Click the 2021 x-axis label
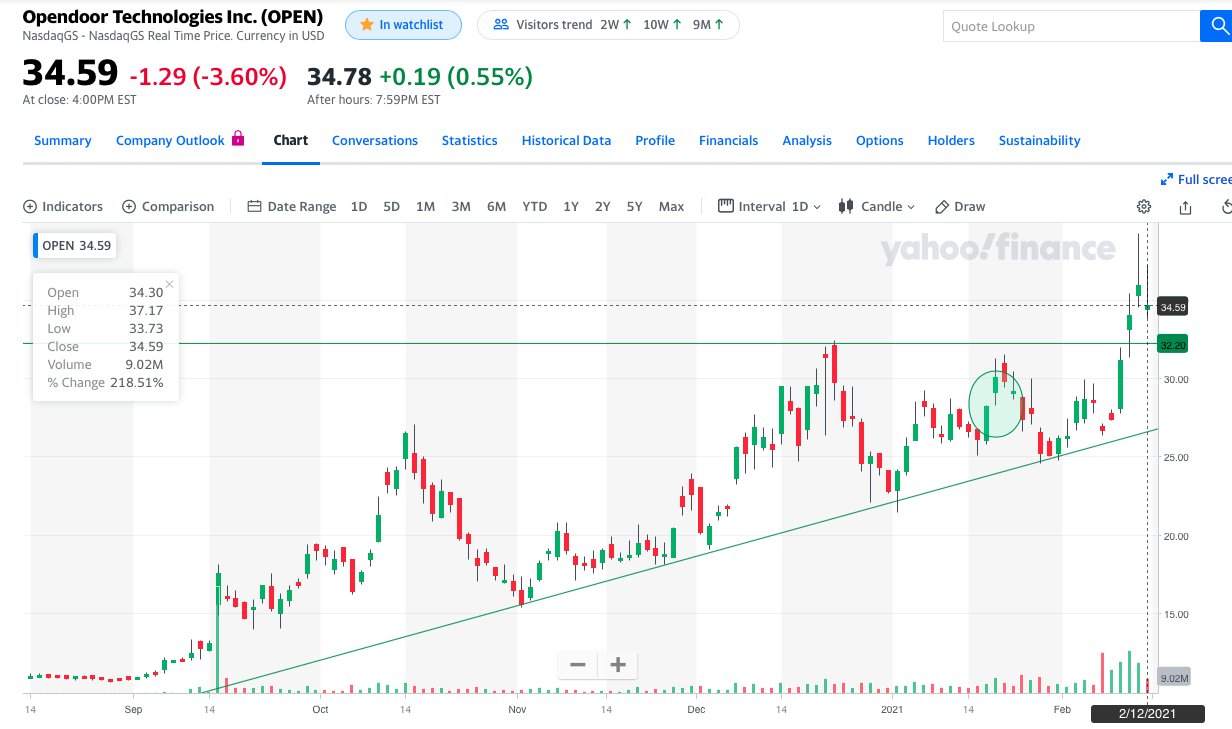The height and width of the screenshot is (729, 1232). [x=893, y=710]
